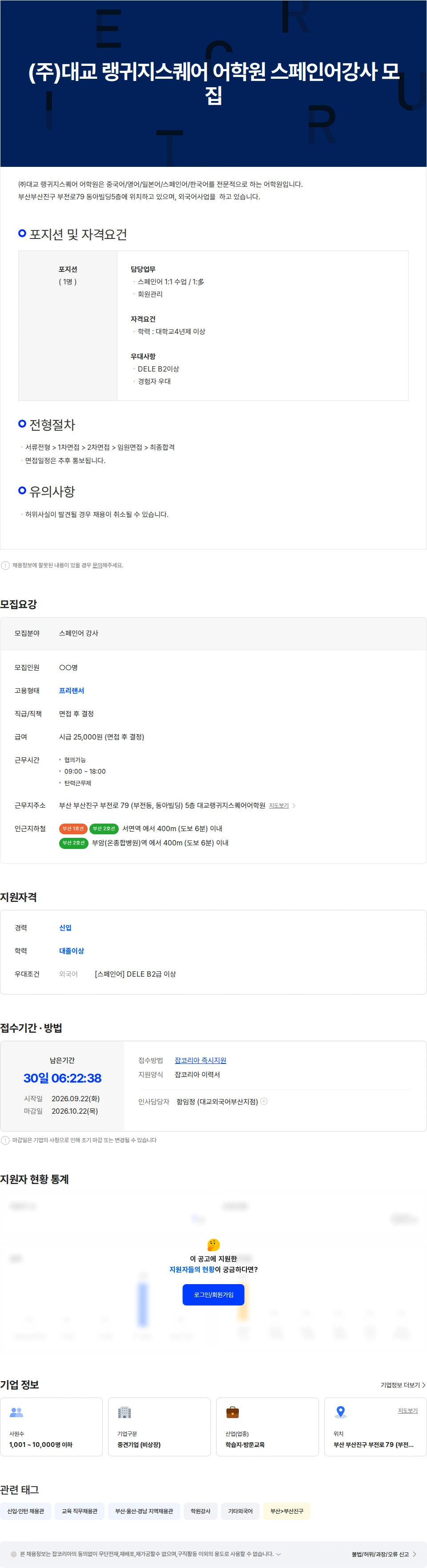Open the 프리랜서 employment type link
The width and height of the screenshot is (427, 1568).
pyautogui.click(x=72, y=690)
